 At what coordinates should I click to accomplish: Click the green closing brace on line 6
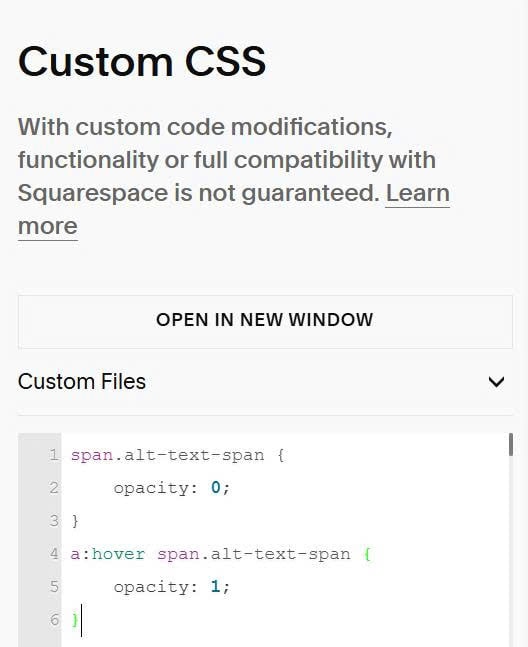[x=75, y=620]
